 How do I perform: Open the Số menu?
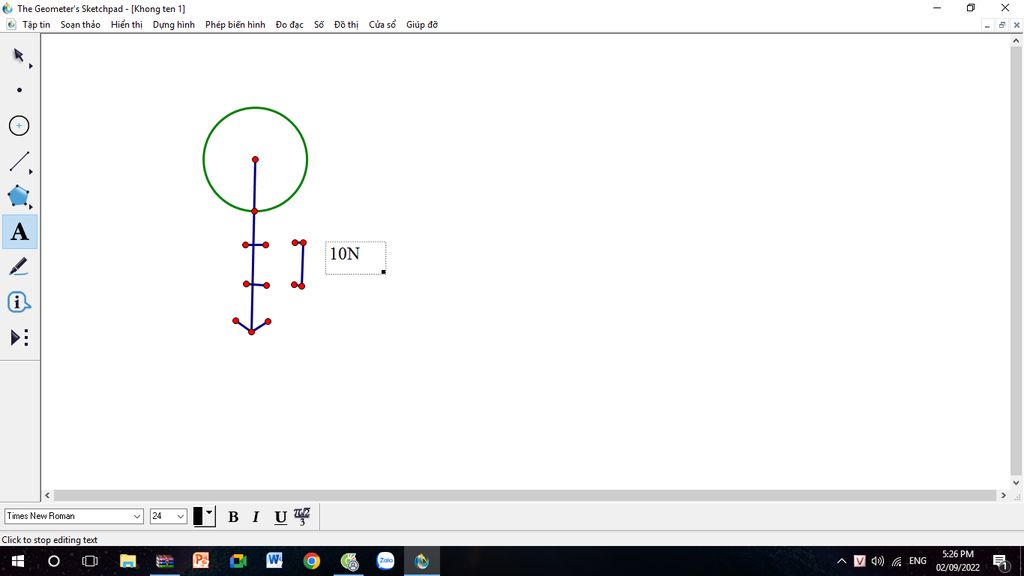319,25
